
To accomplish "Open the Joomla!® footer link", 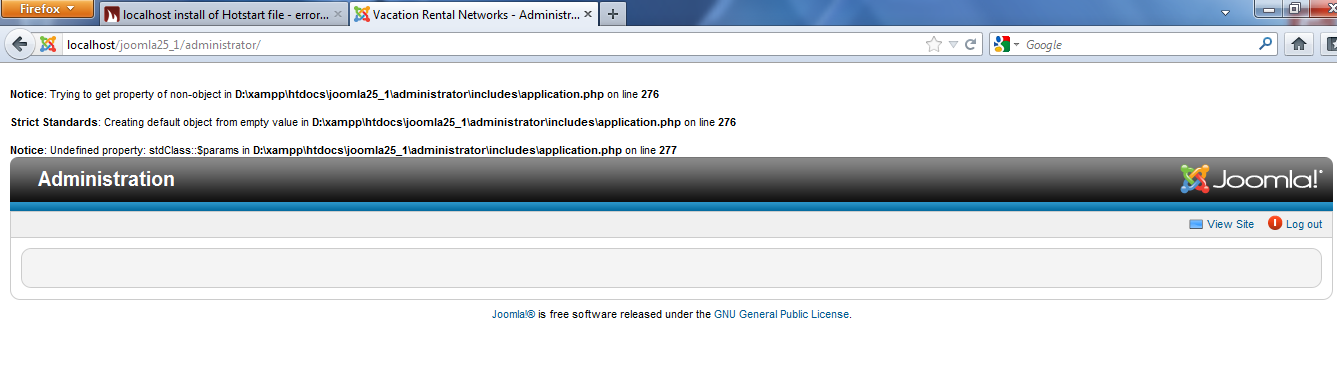I will tap(513, 314).
